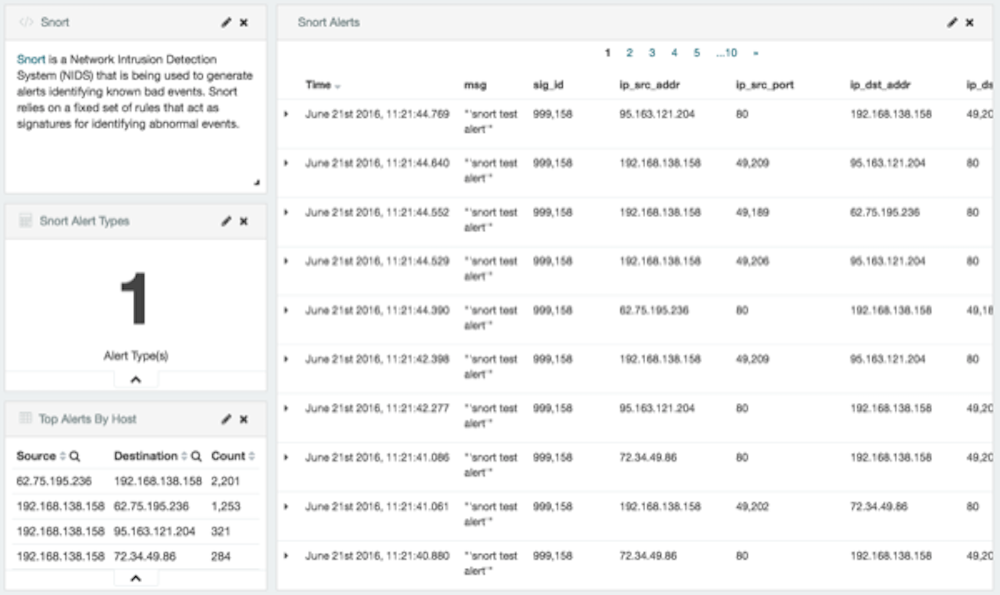Go to page 4 of alerts
The image size is (1000, 595).
click(x=674, y=53)
